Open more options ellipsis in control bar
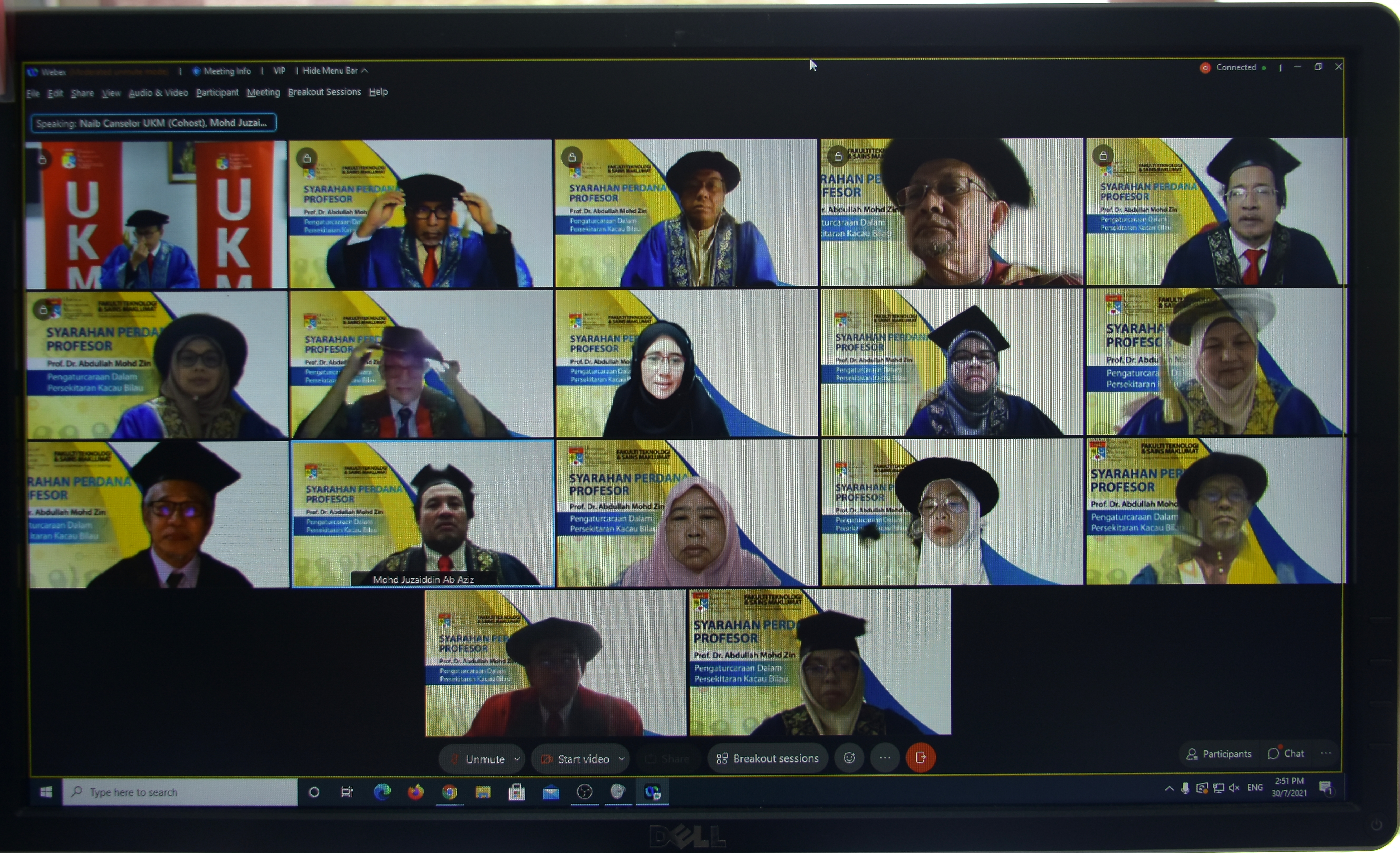Image resolution: width=1400 pixels, height=853 pixels. click(x=885, y=758)
